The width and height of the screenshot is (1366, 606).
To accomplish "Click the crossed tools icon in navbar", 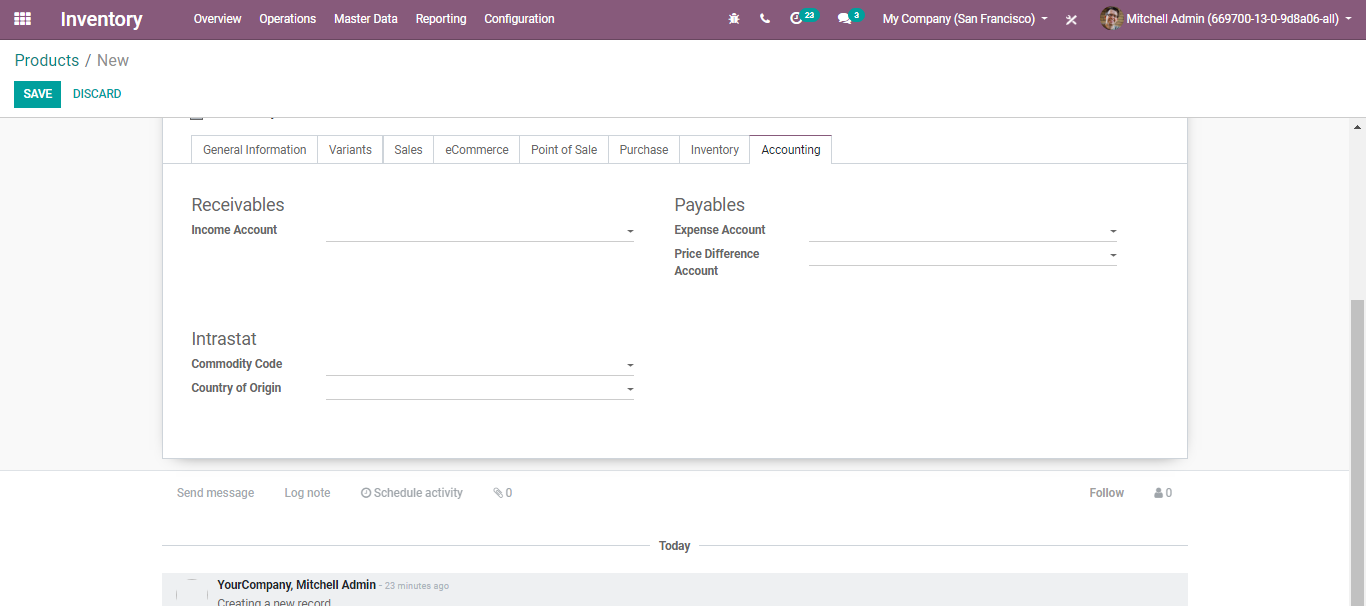I will point(1071,20).
